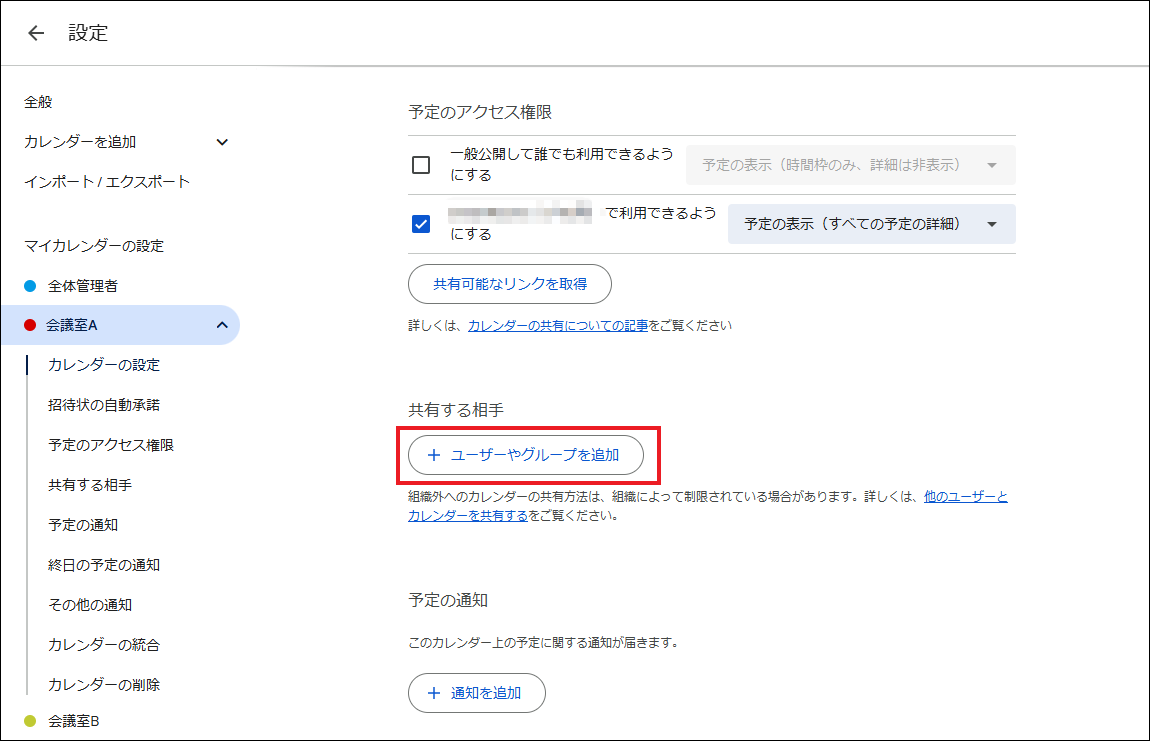Image resolution: width=1150 pixels, height=741 pixels.
Task: Select 共有する相手 in the sidebar
Action: click(90, 485)
